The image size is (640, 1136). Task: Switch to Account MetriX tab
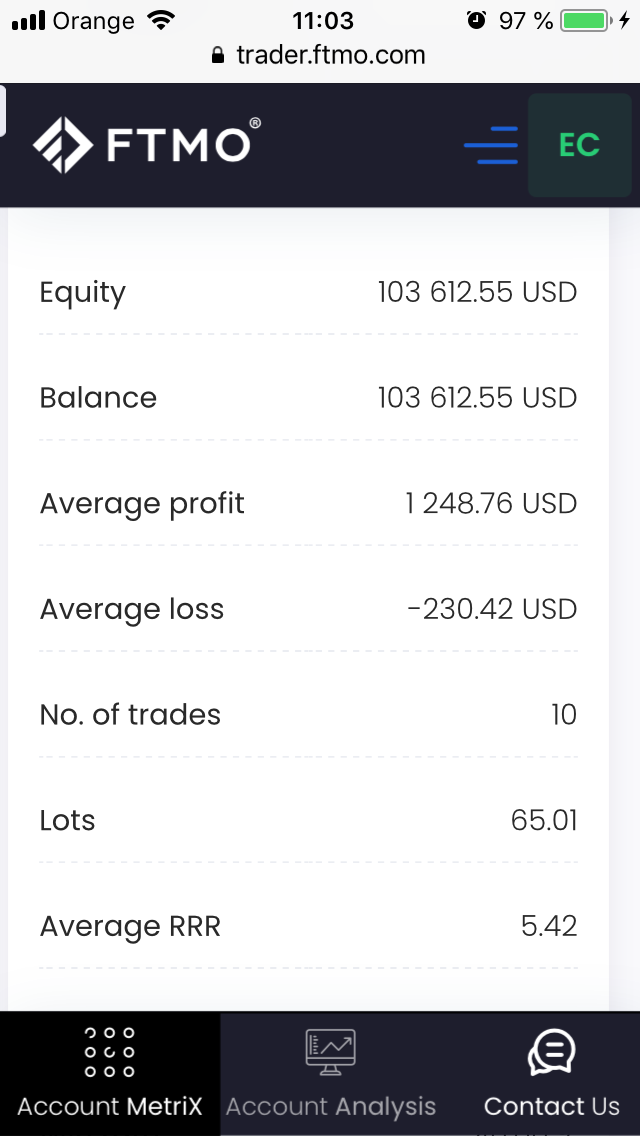pos(110,1106)
